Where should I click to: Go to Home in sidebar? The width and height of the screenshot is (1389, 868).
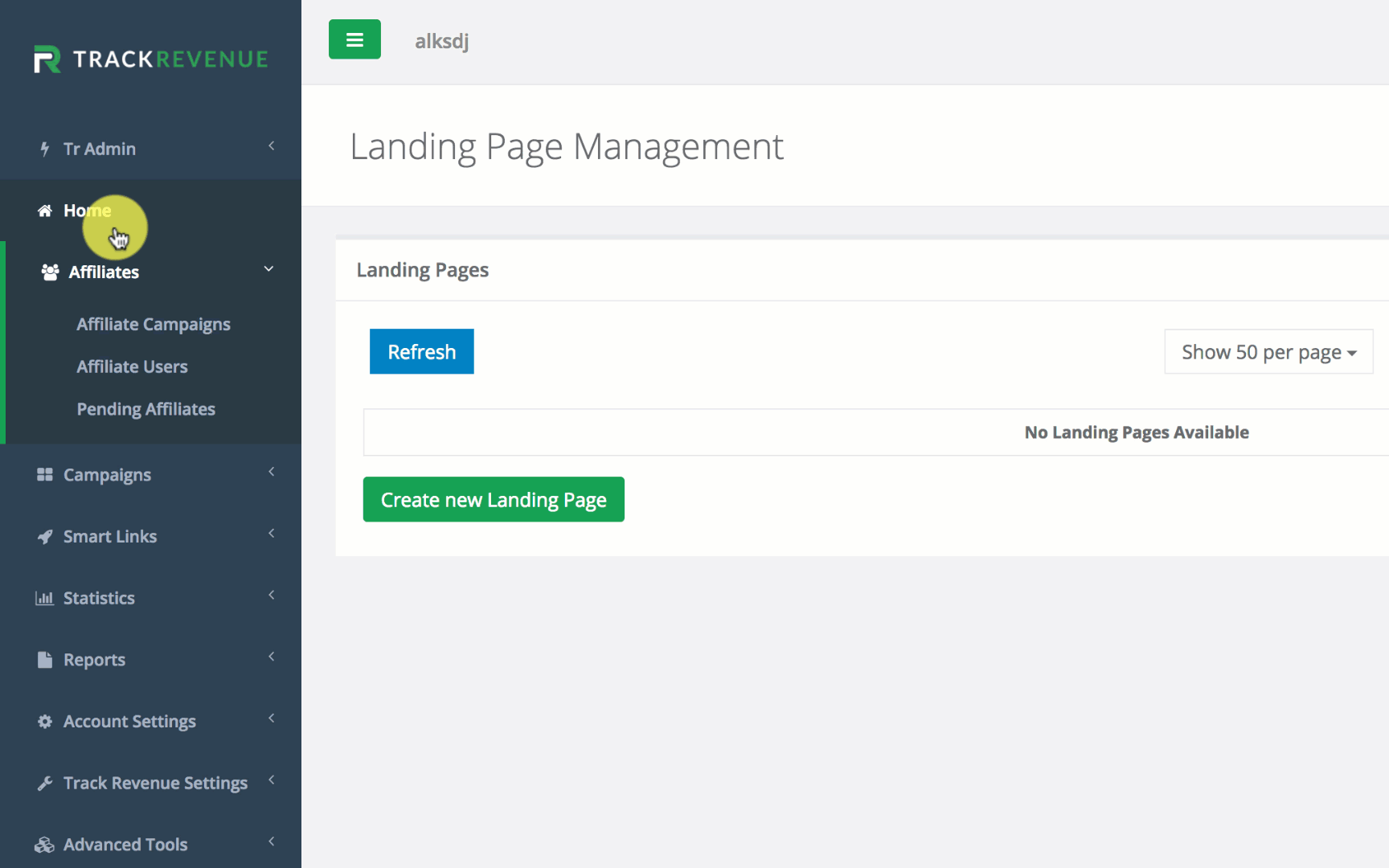point(88,211)
